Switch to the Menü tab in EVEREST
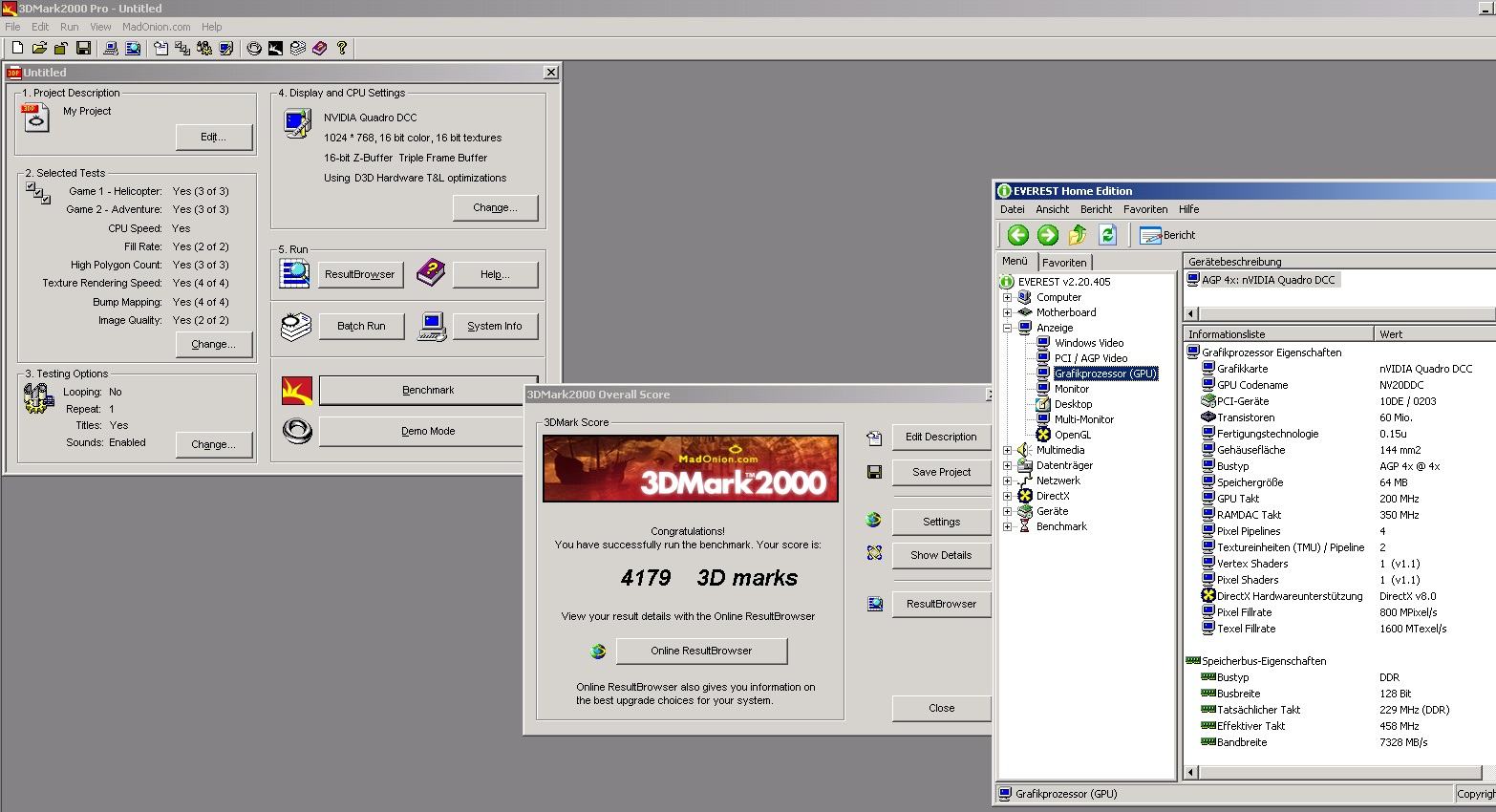This screenshot has width=1496, height=812. pos(1015,261)
